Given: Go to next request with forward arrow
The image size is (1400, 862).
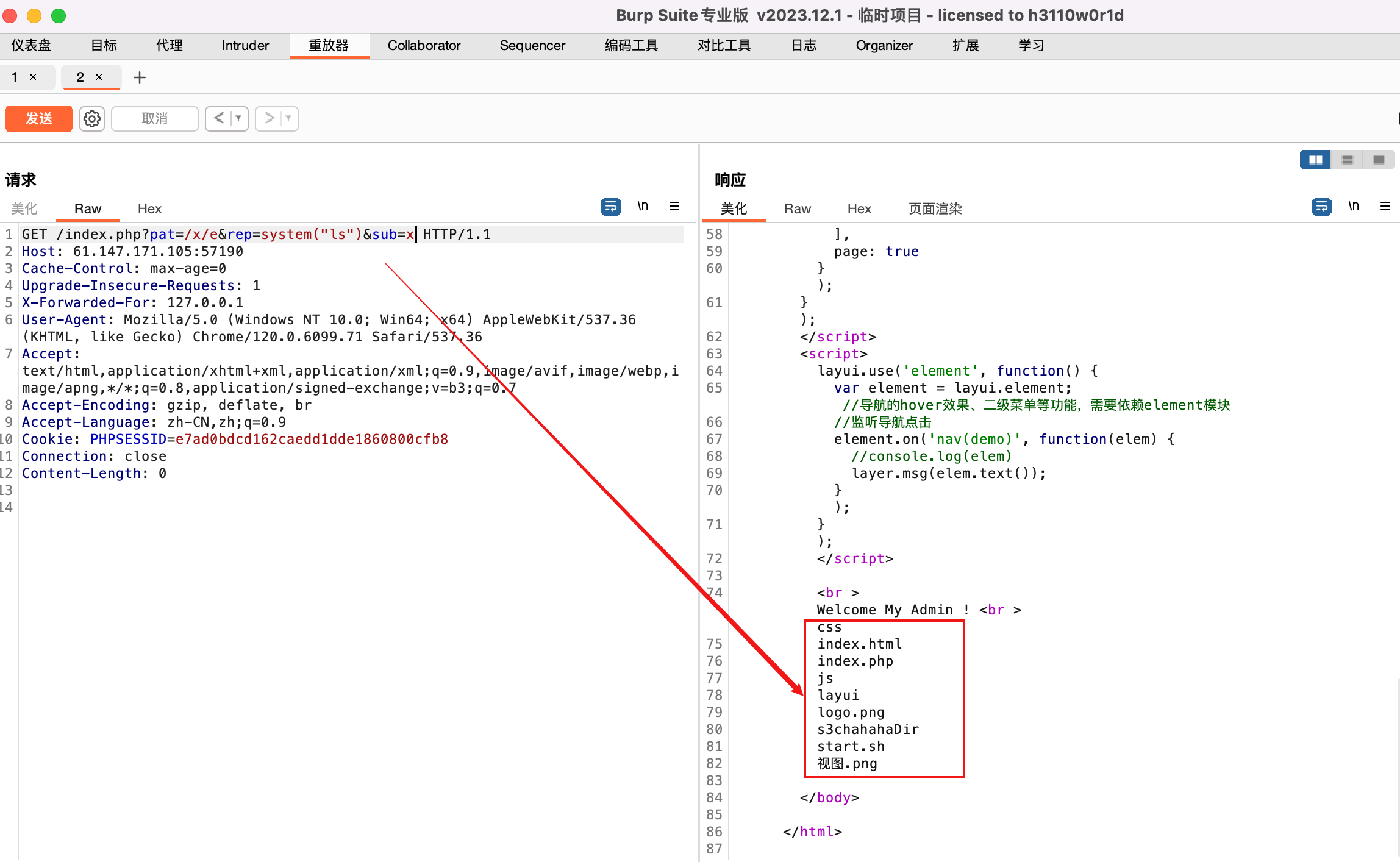Looking at the screenshot, I should pyautogui.click(x=270, y=118).
